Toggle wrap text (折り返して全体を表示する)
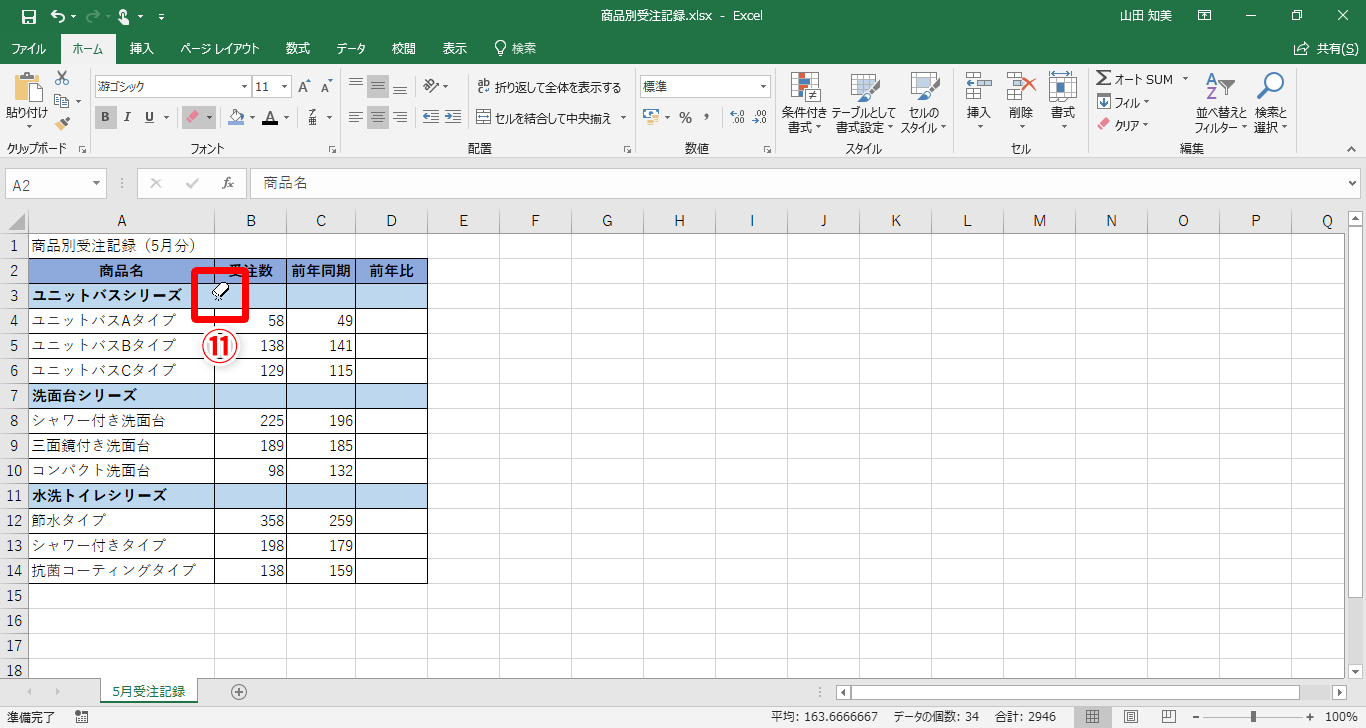Image resolution: width=1366 pixels, height=728 pixels. [549, 87]
